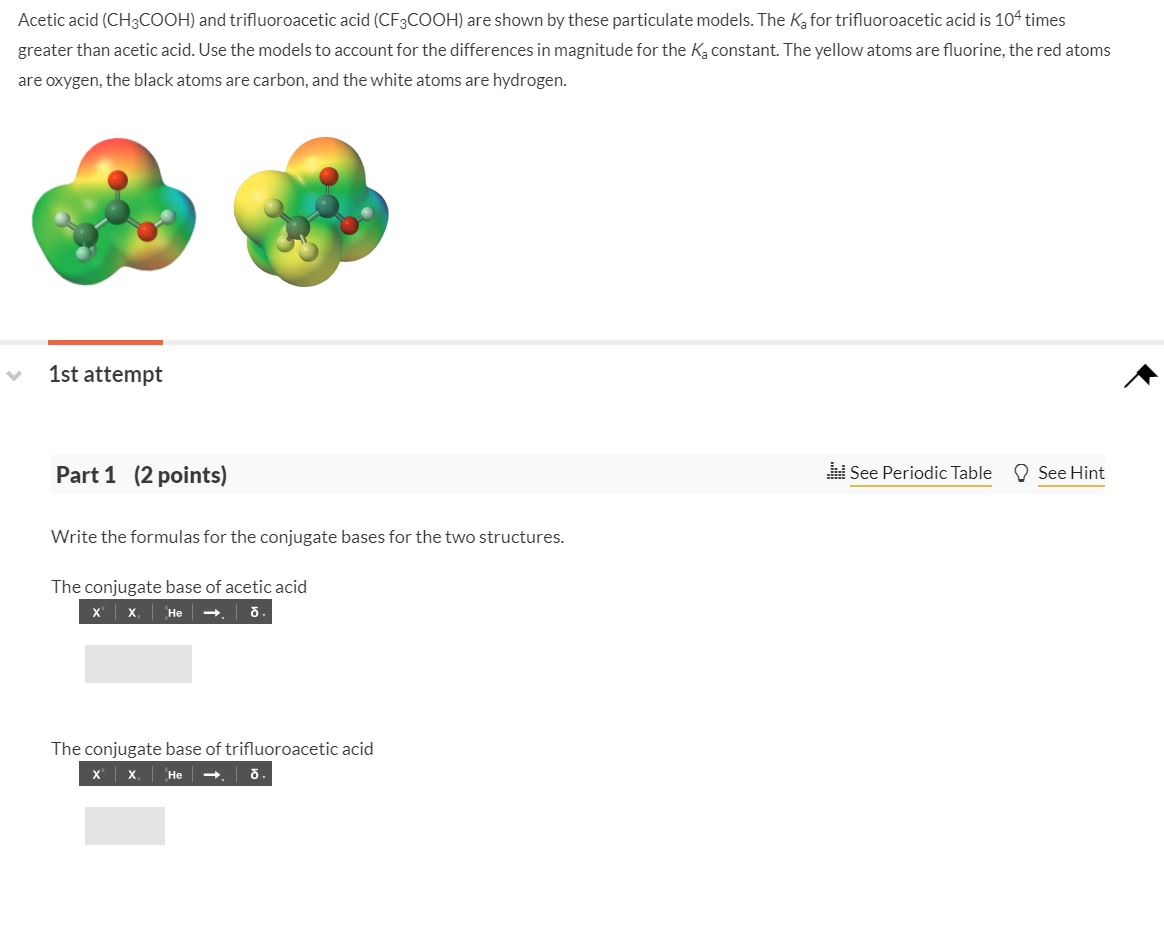
Task: Select subscript in the trifluoroacetic acid toolbar
Action: (x=131, y=773)
